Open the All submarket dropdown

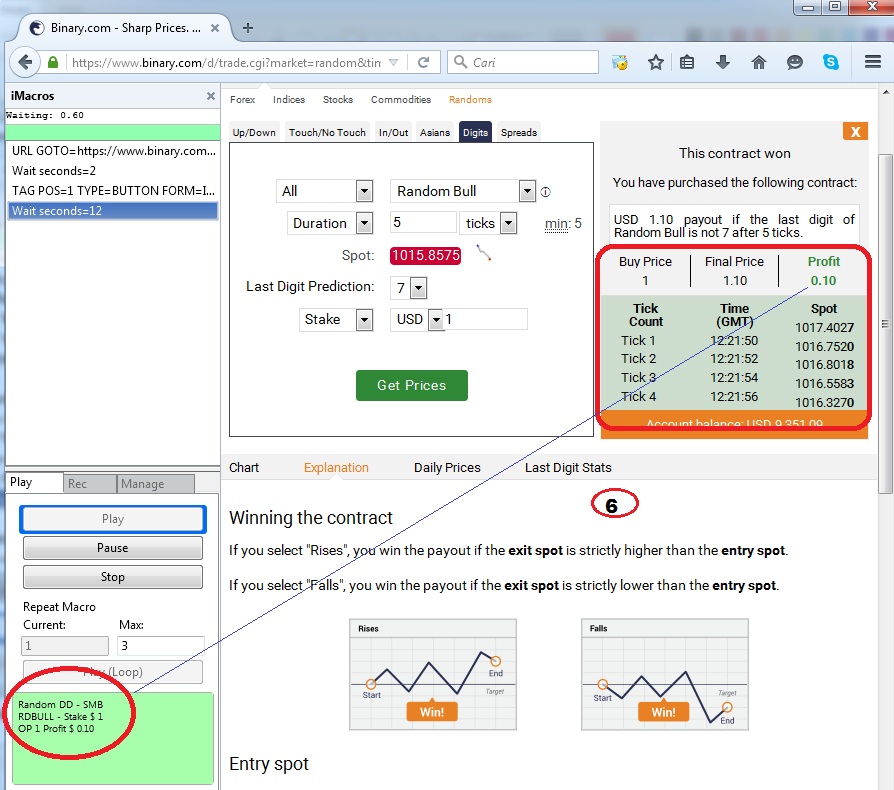click(324, 191)
